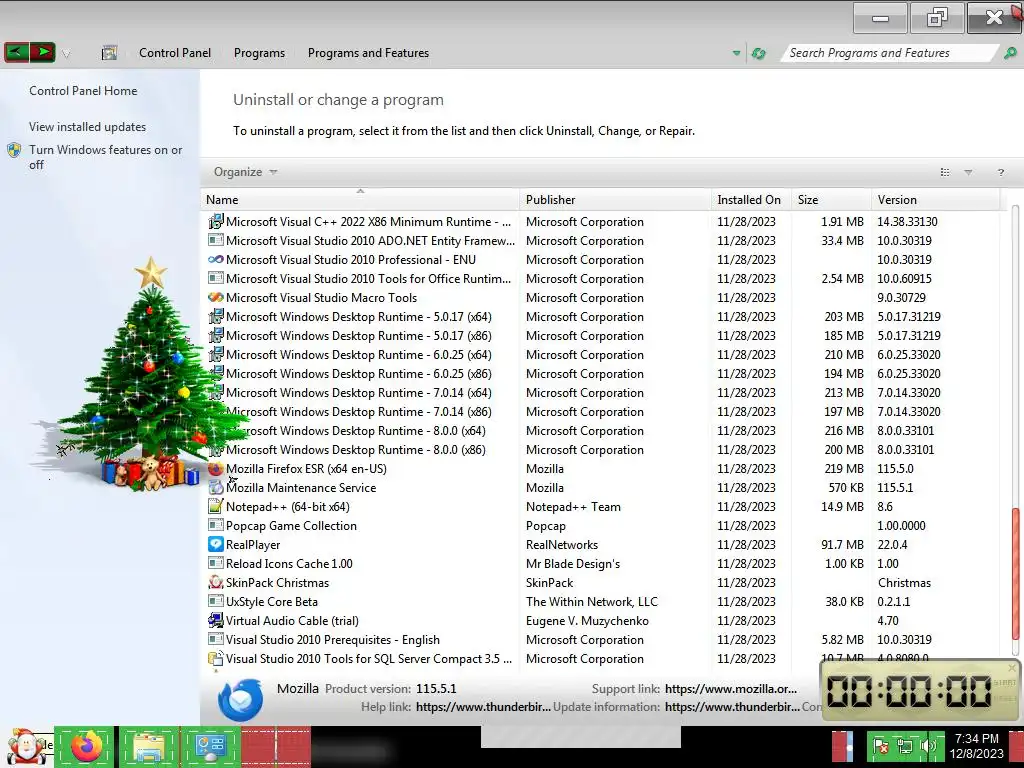
Task: Click the volume speaker tray icon
Action: coord(928,746)
